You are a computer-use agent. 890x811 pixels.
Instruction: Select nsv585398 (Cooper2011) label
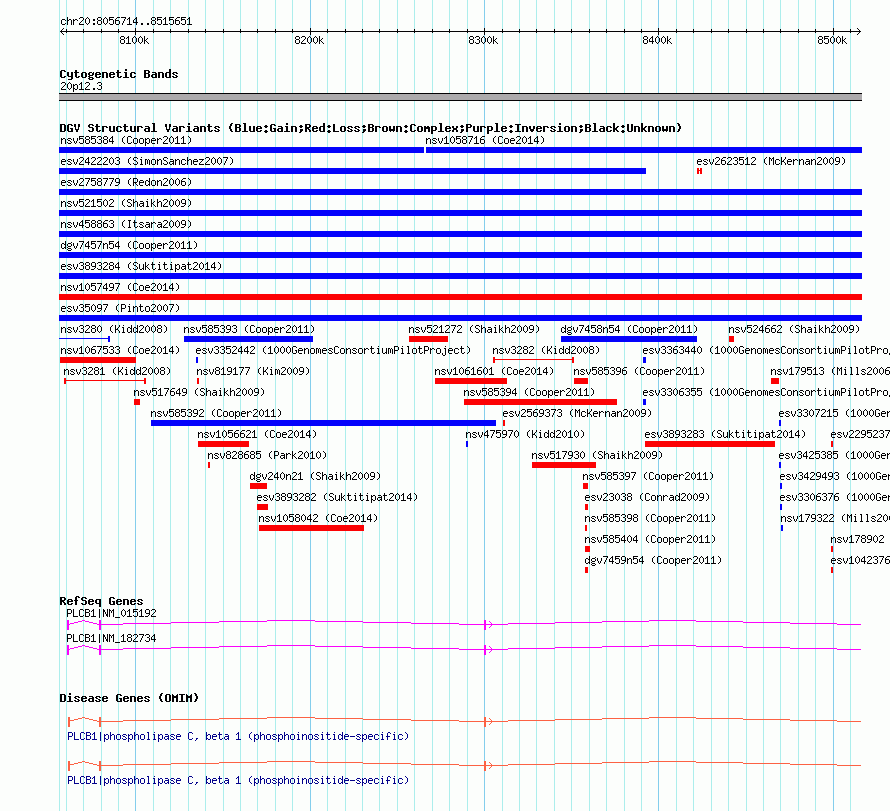(x=650, y=518)
